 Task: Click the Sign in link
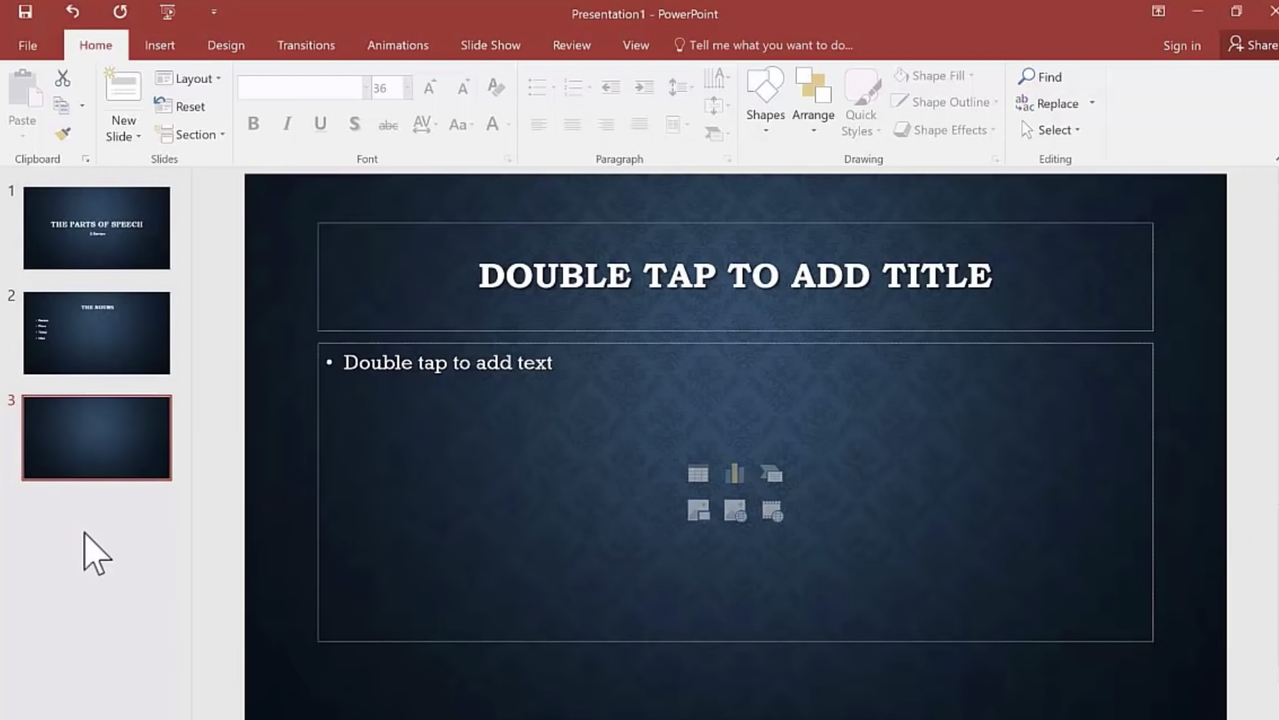pos(1181,45)
